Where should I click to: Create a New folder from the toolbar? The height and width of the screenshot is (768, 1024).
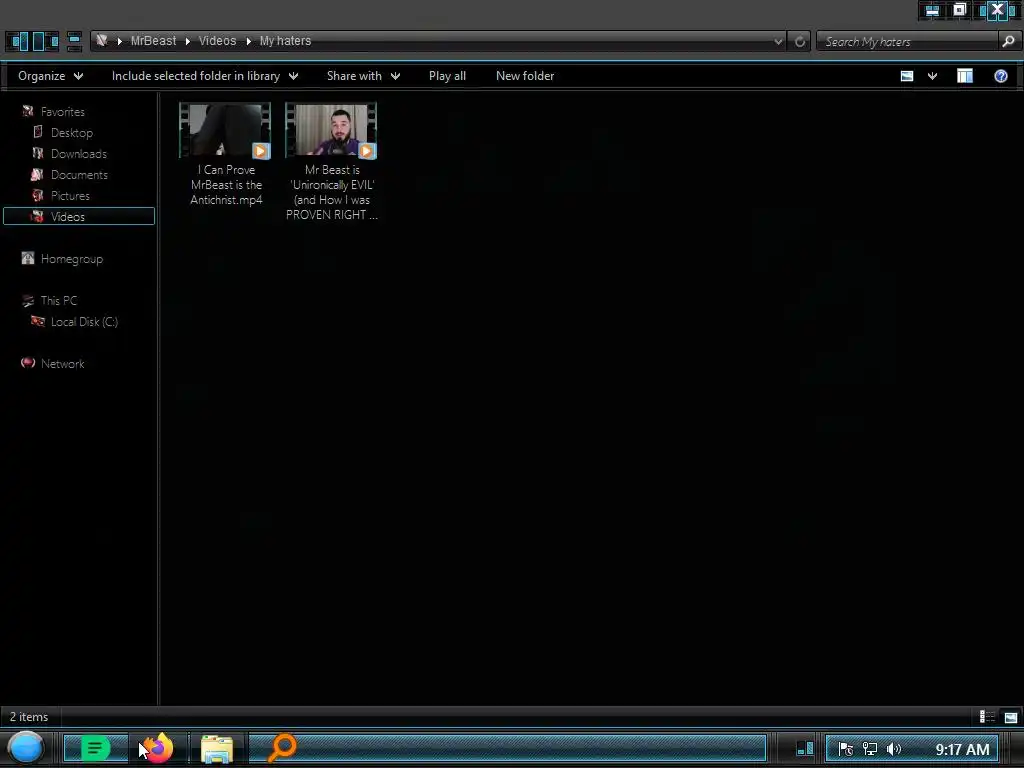pyautogui.click(x=525, y=76)
